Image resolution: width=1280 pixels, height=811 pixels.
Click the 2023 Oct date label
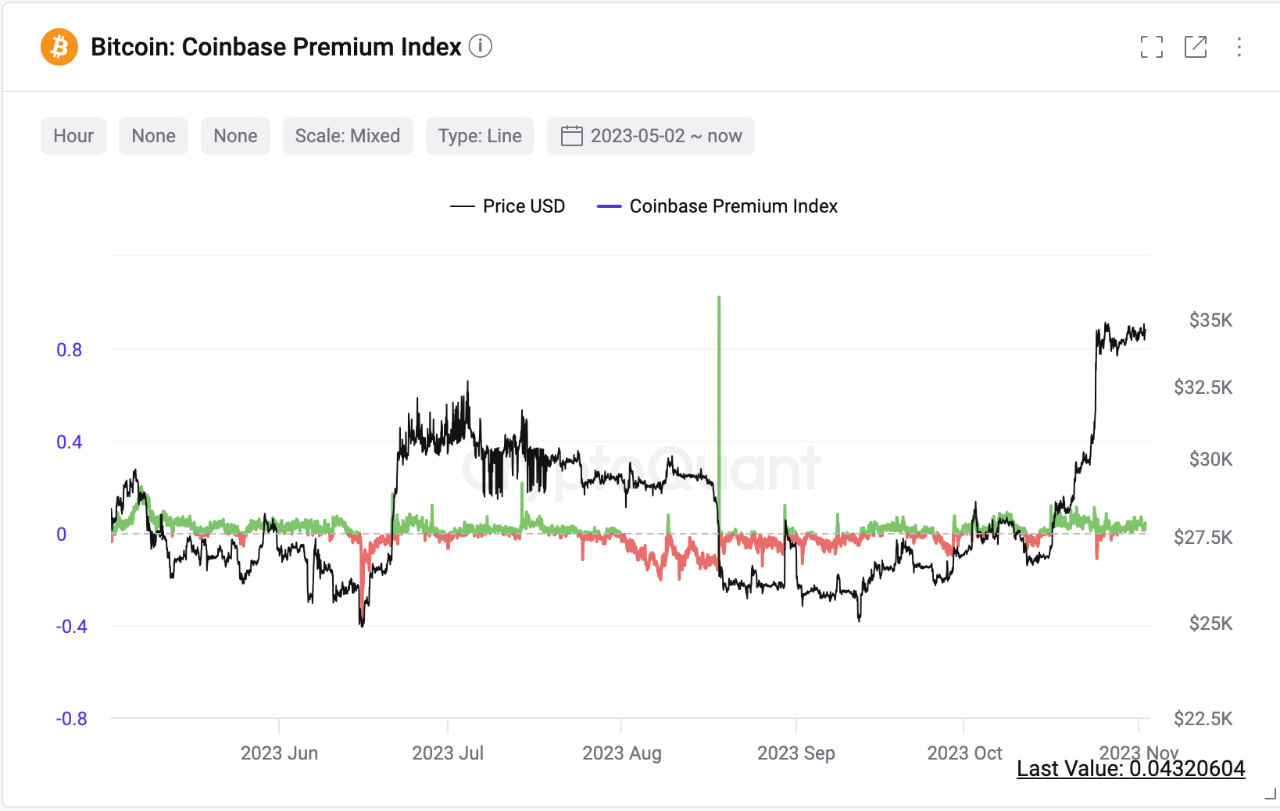(x=964, y=753)
